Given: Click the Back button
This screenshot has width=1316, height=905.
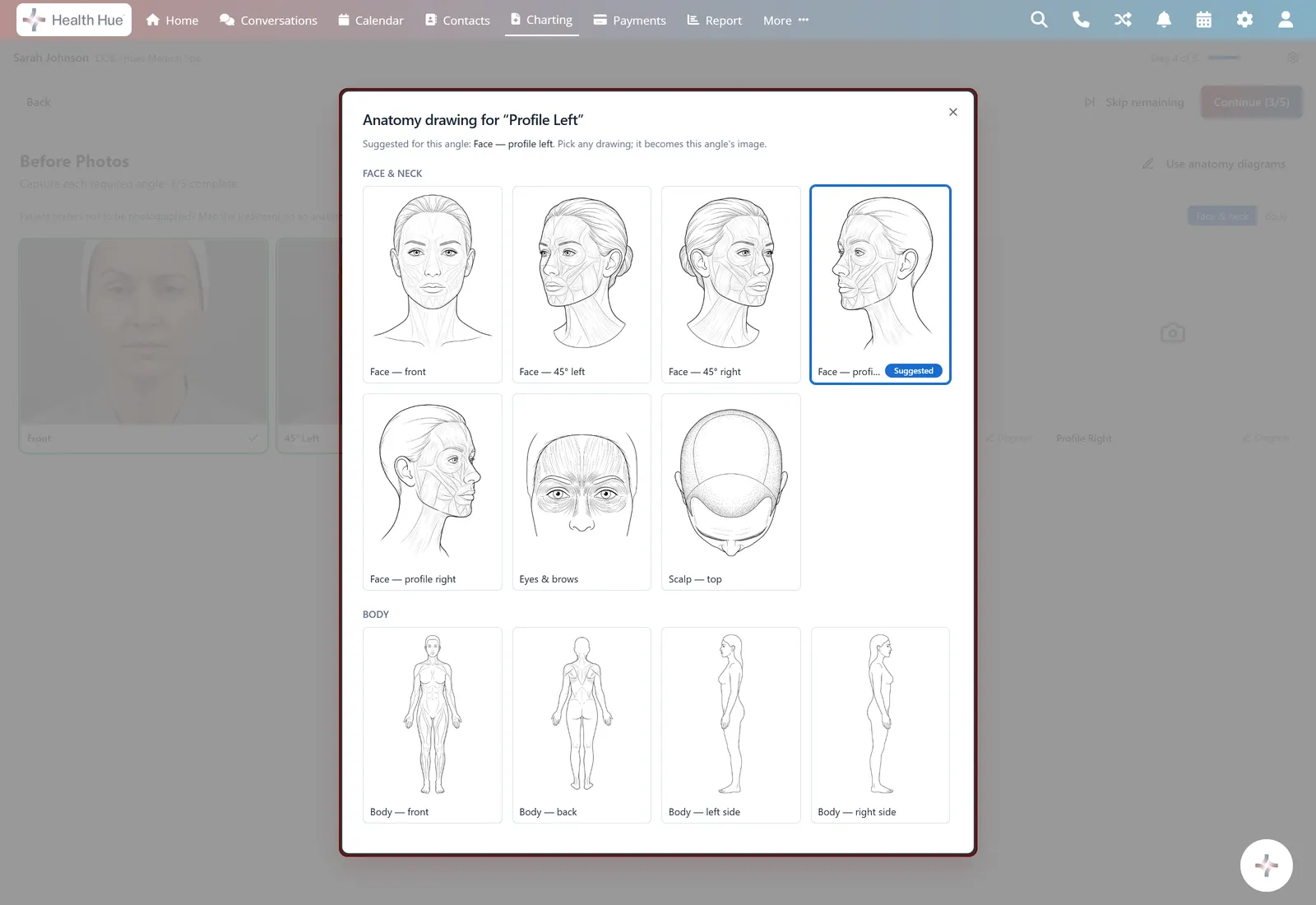Looking at the screenshot, I should point(39,102).
